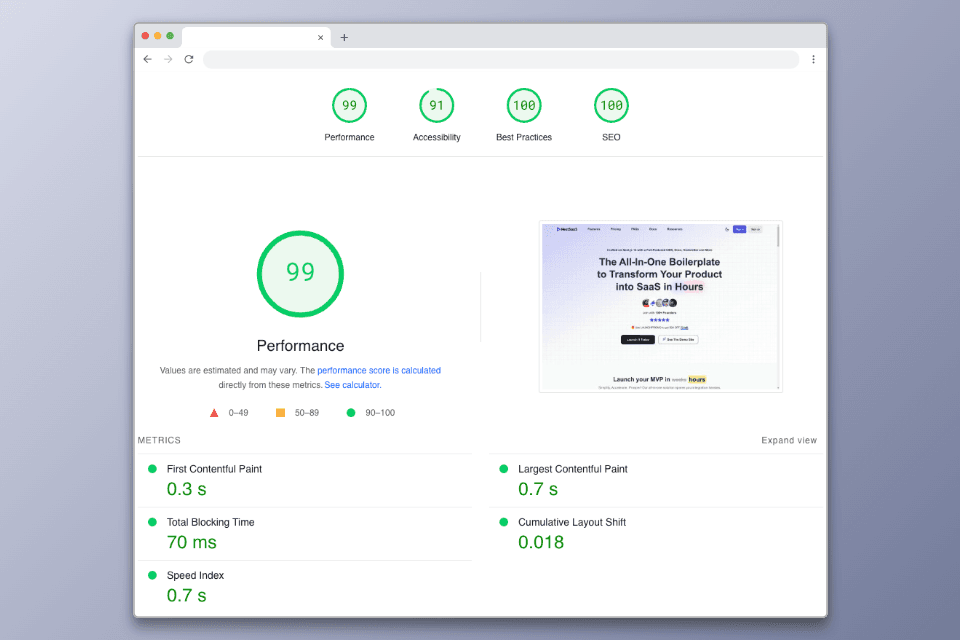Click the browser address bar
Screen dimensions: 960x640
click(x=500, y=59)
